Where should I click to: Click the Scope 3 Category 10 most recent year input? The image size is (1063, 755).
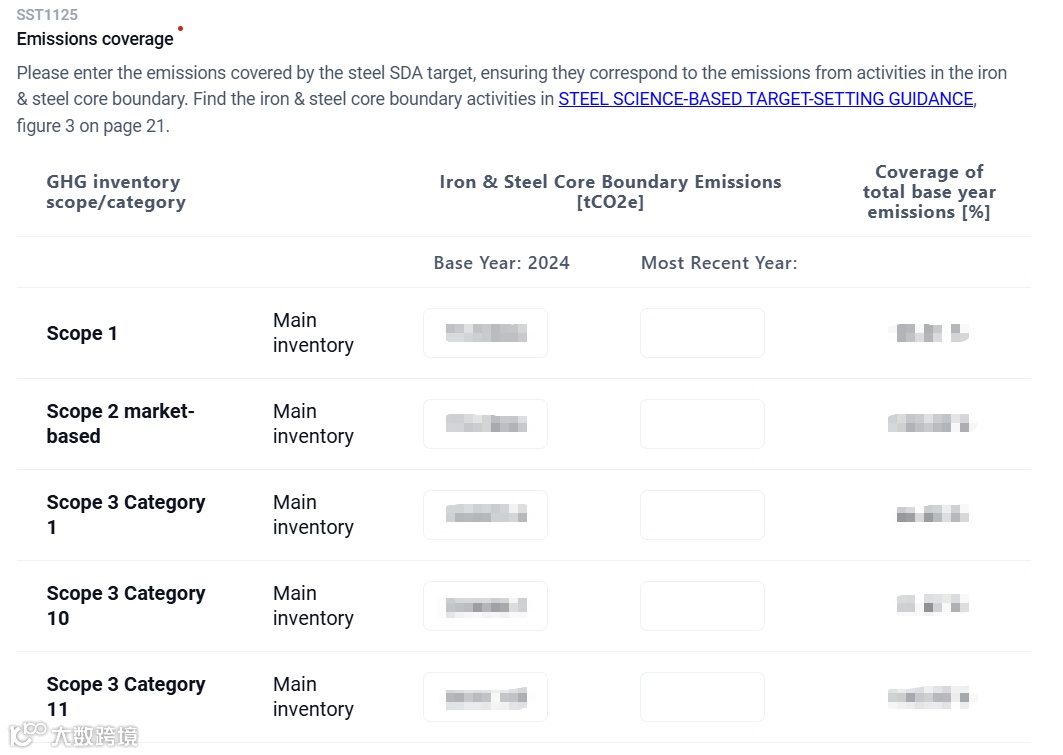[702, 606]
